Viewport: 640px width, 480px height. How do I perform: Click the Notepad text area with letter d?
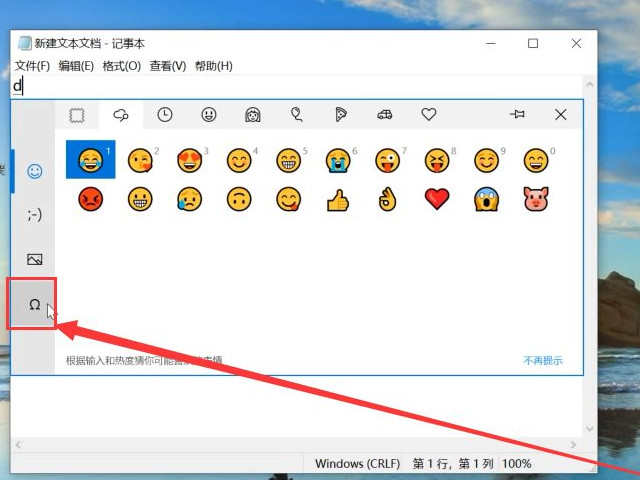coord(297,87)
